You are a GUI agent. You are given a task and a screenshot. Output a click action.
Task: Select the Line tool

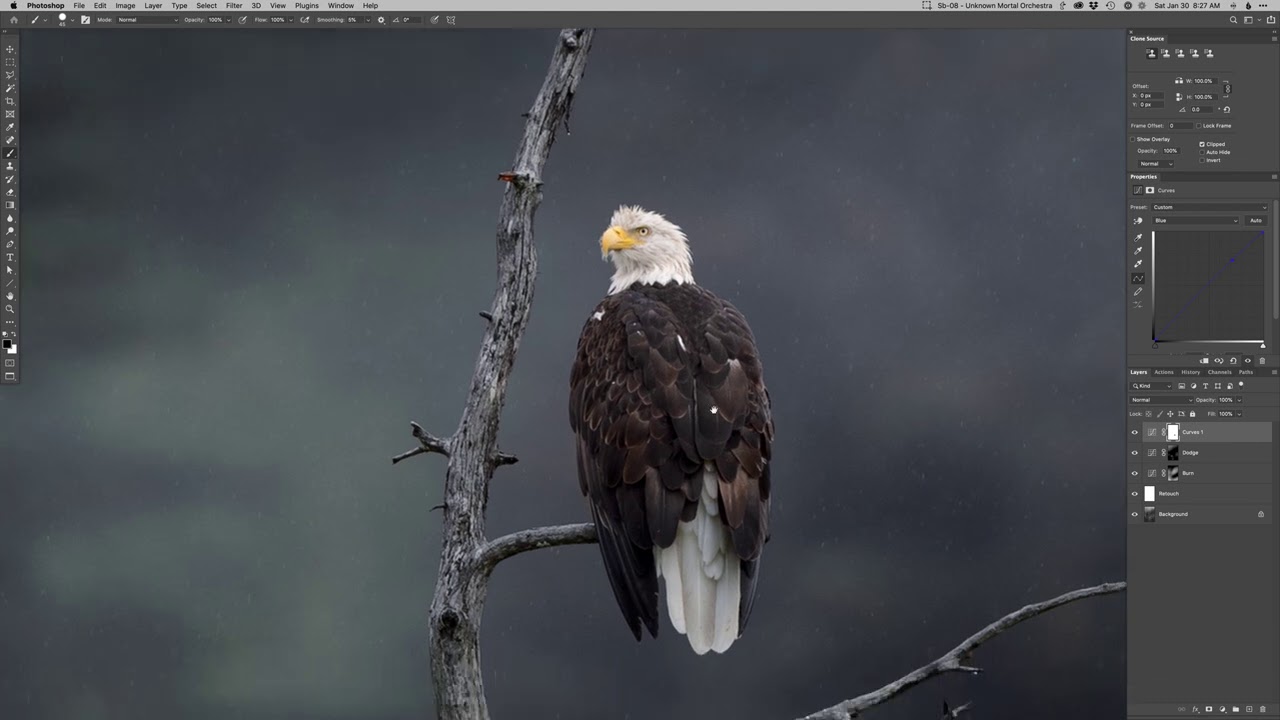coord(10,283)
